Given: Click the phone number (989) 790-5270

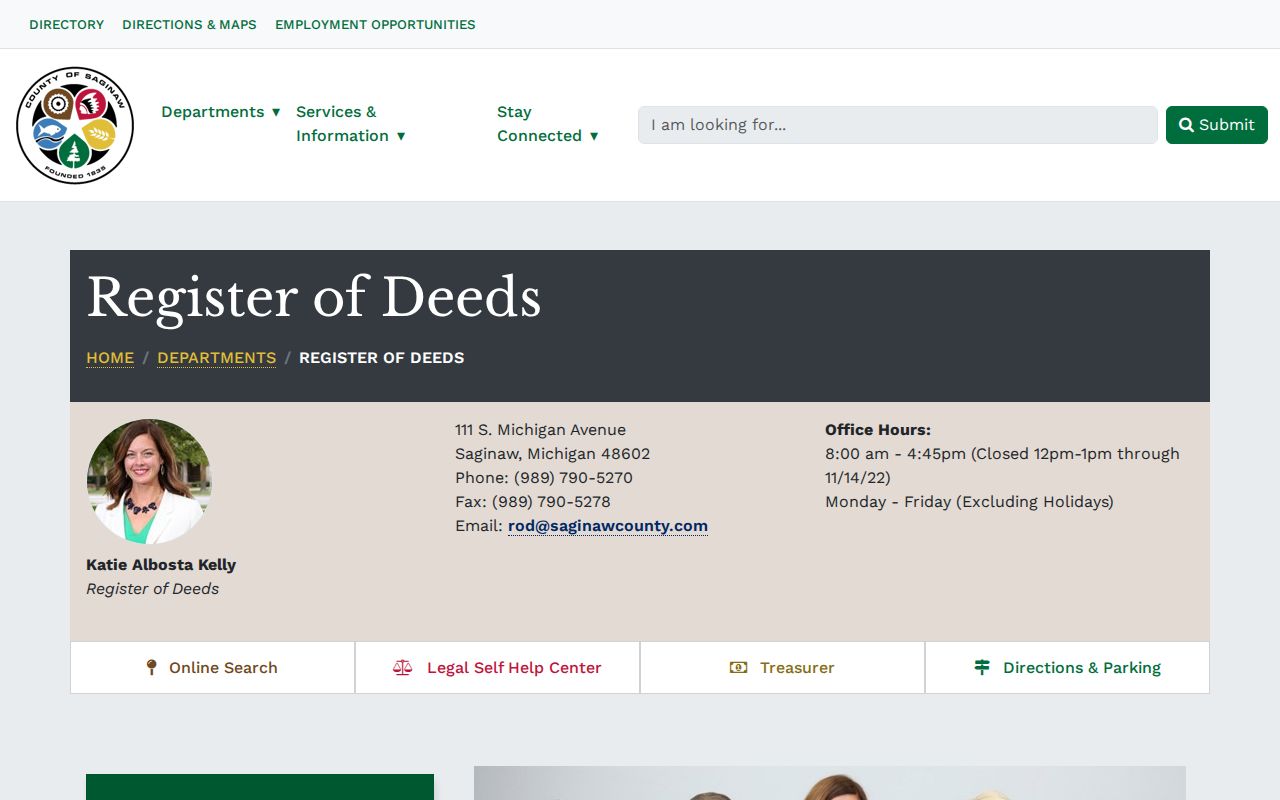Looking at the screenshot, I should (573, 478).
